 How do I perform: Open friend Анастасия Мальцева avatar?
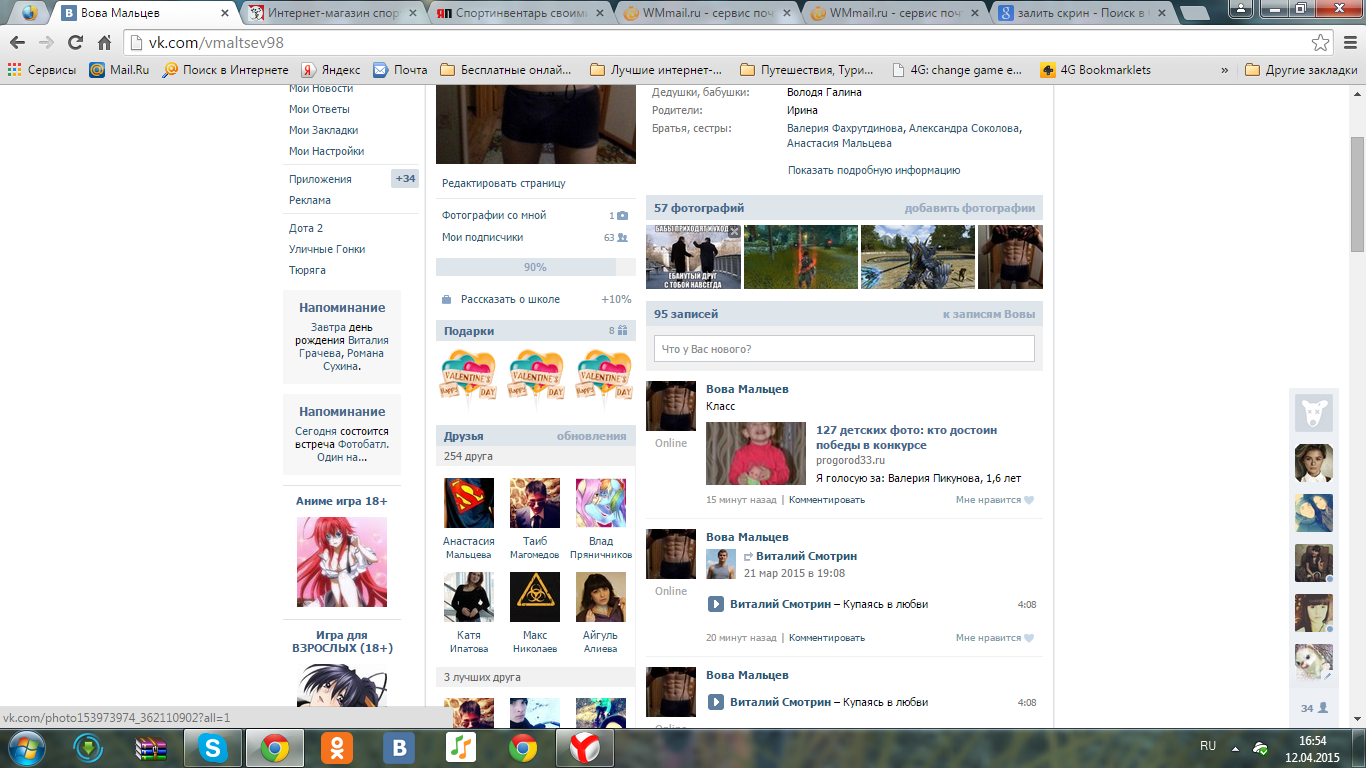pos(469,503)
